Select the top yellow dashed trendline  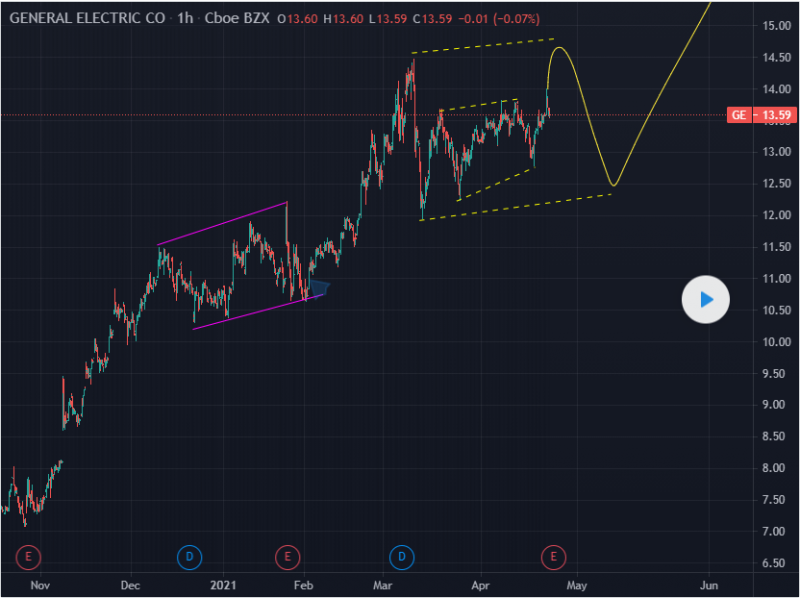(x=482, y=46)
